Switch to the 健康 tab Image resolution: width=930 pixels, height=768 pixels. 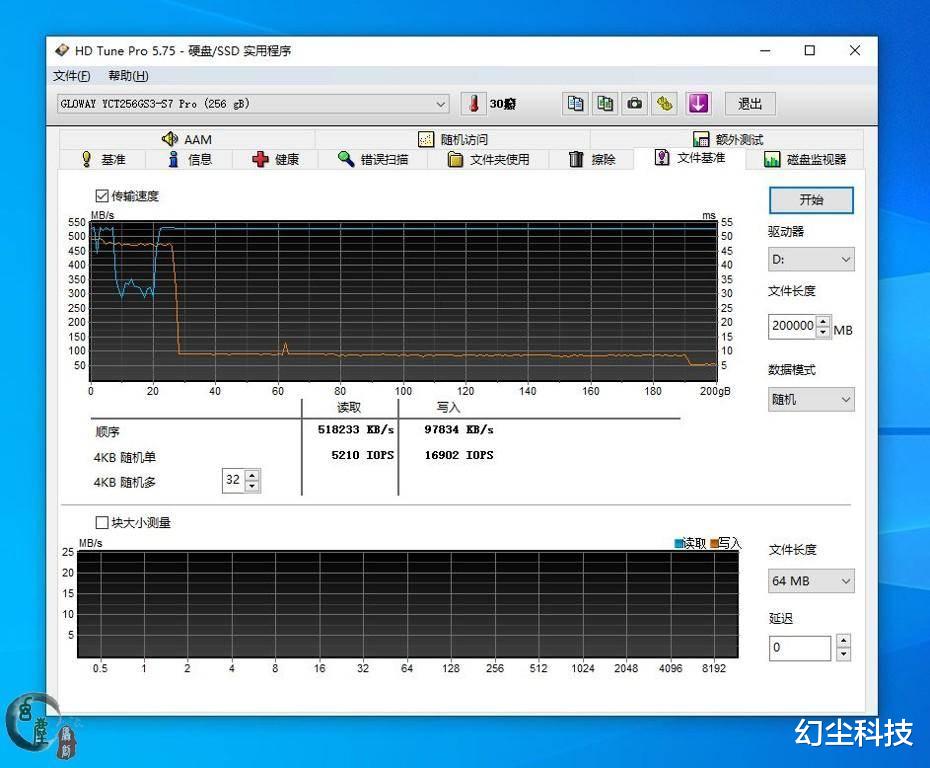(275, 160)
